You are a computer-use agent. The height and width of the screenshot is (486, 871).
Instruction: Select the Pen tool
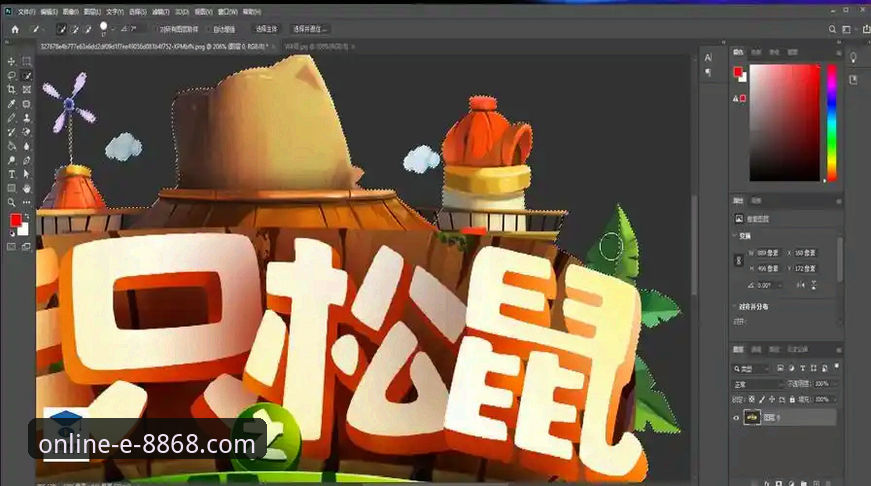tap(26, 161)
